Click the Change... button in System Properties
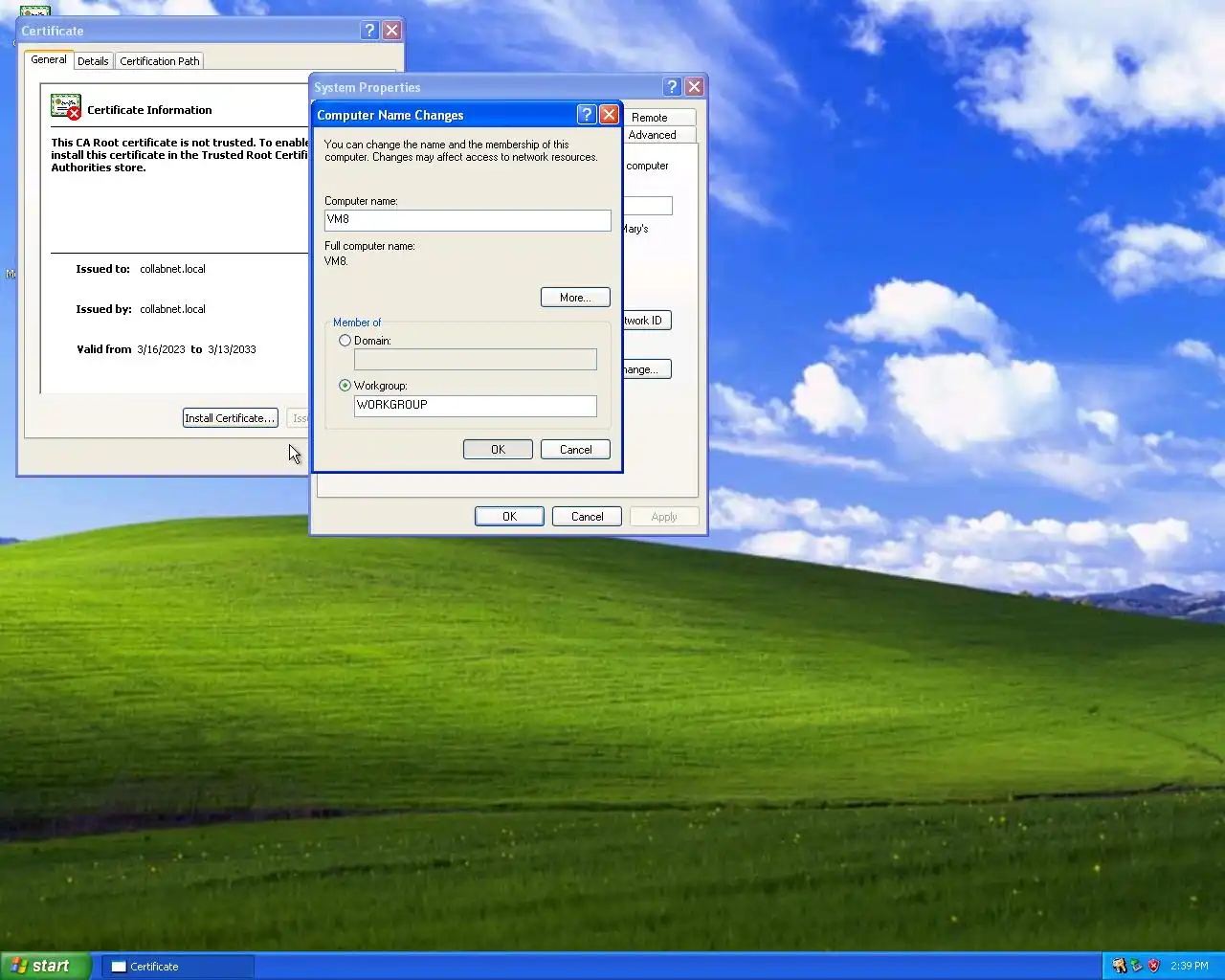 coord(647,369)
